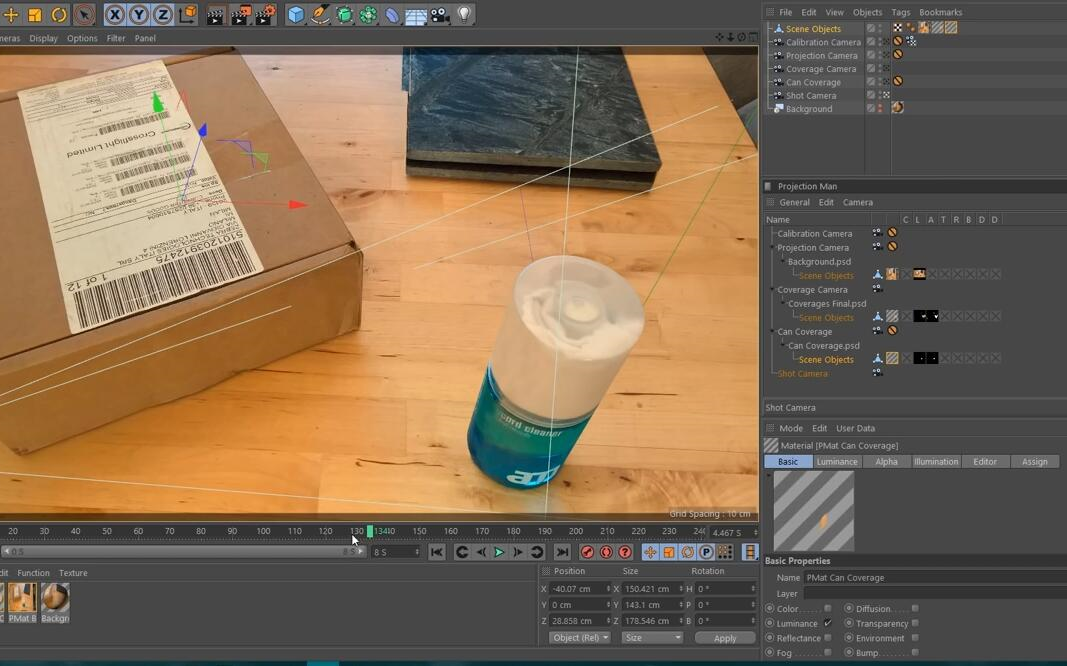Open the Size dropdown
This screenshot has width=1067, height=666.
pyautogui.click(x=652, y=637)
